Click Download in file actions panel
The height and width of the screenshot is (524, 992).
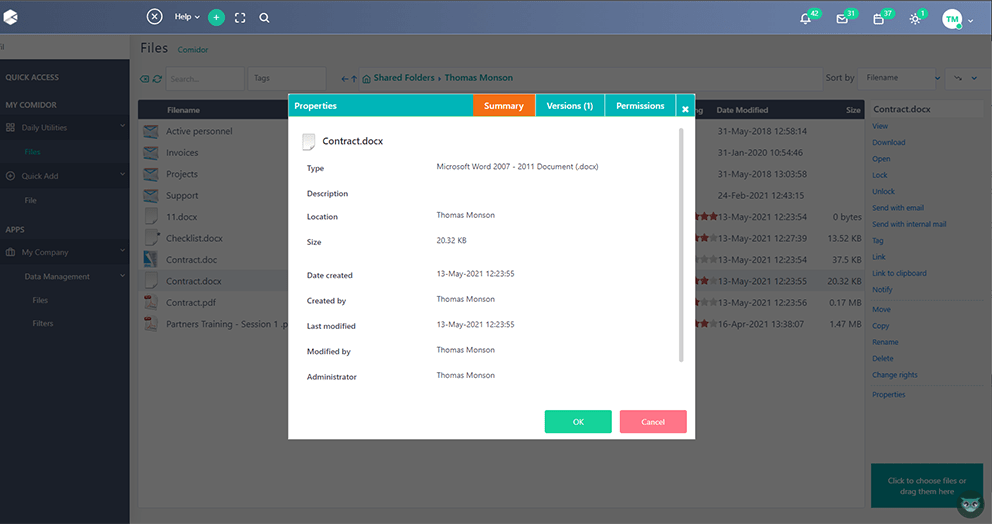(888, 142)
